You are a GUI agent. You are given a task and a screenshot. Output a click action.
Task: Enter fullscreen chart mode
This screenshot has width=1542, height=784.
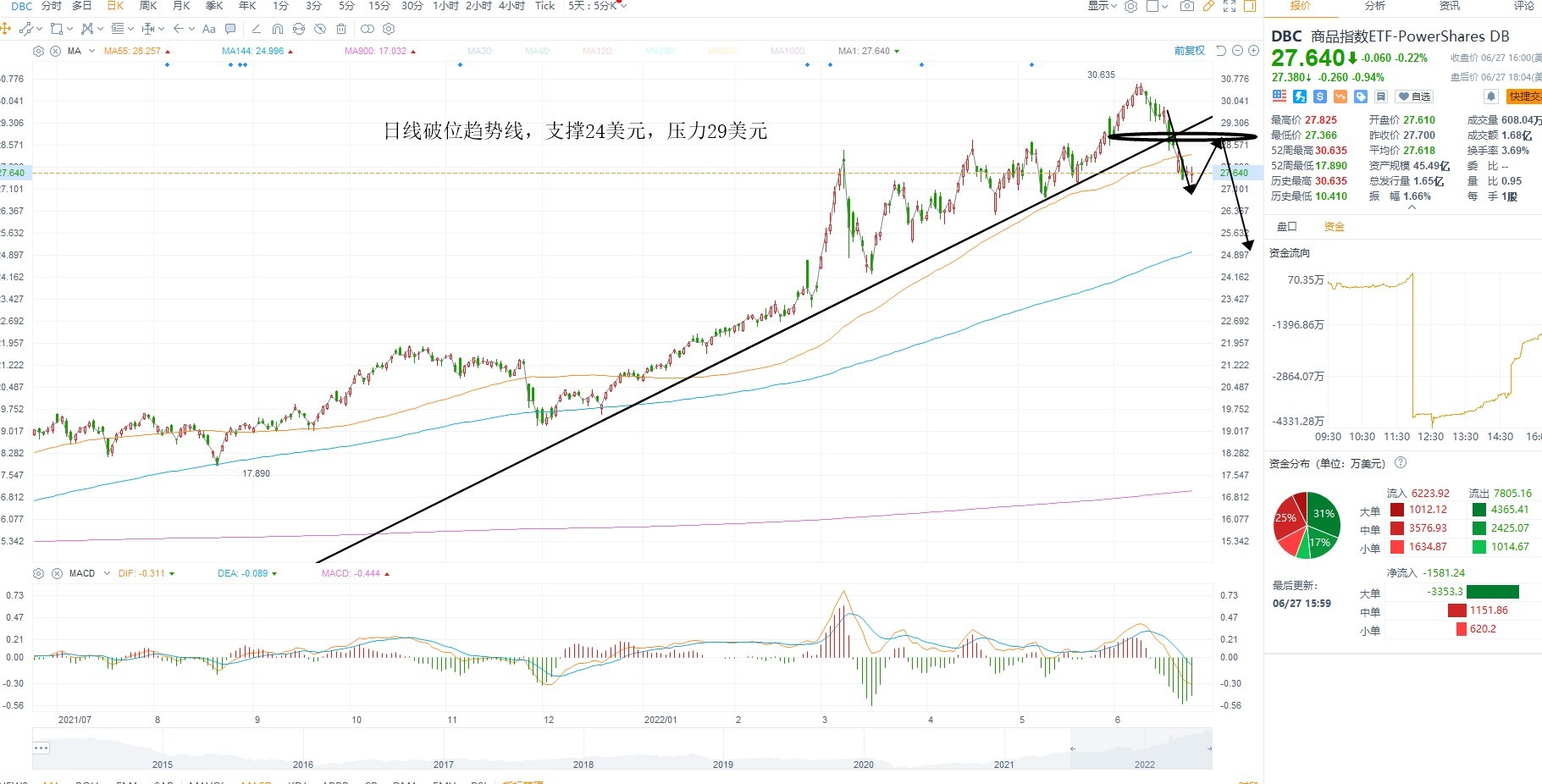coord(1230,6)
